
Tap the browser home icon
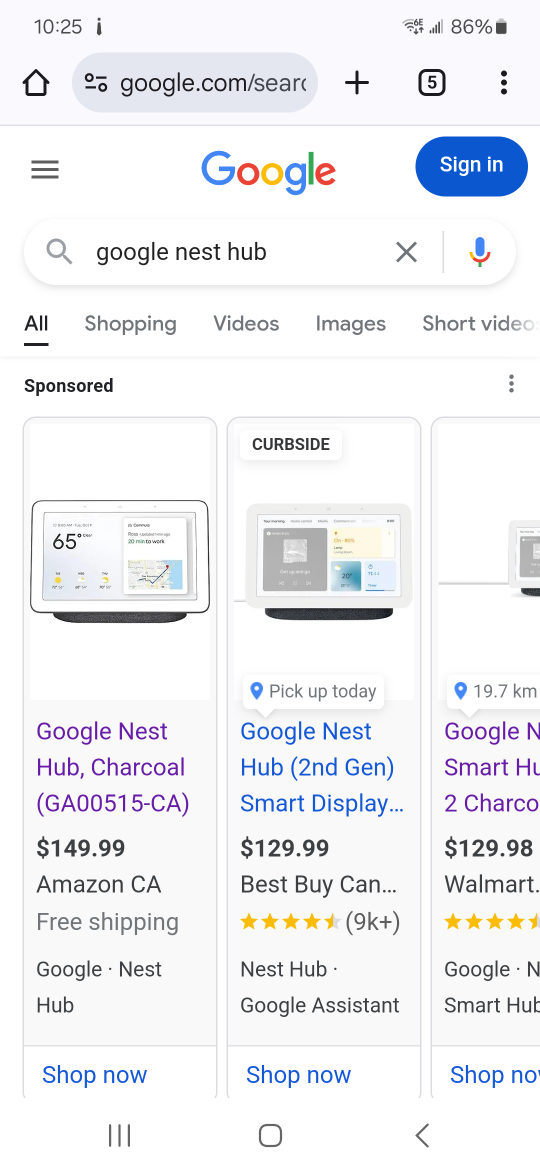(x=36, y=83)
